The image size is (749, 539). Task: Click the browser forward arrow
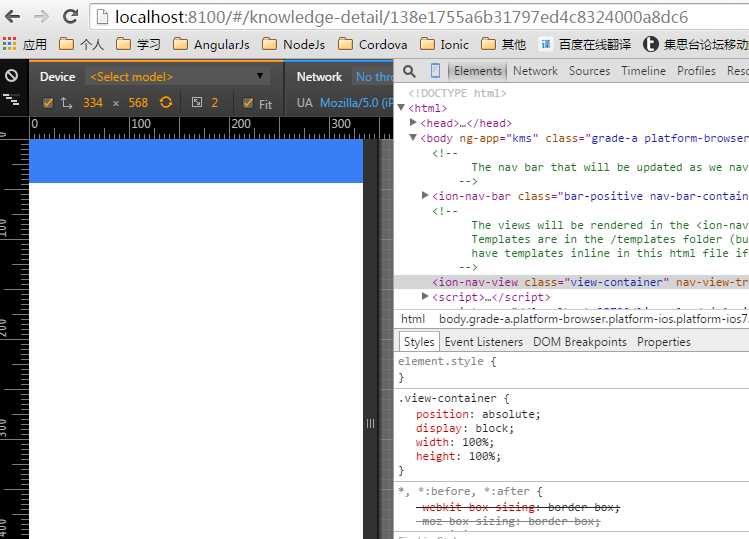click(42, 17)
